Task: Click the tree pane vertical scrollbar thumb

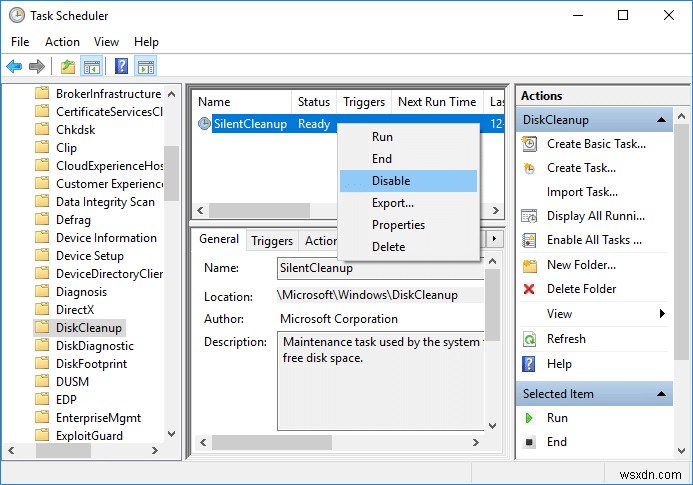Action: 171,173
